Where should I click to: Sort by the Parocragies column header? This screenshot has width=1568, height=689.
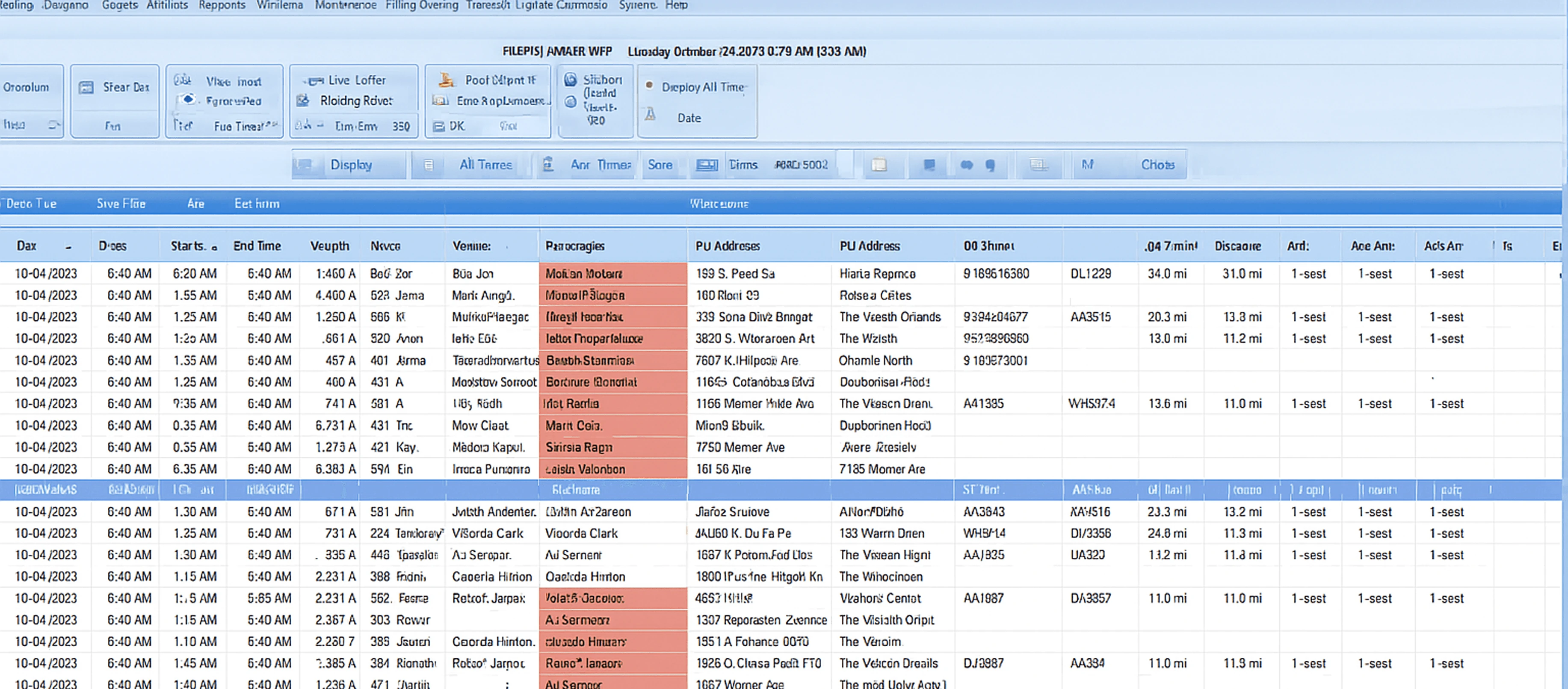click(574, 246)
